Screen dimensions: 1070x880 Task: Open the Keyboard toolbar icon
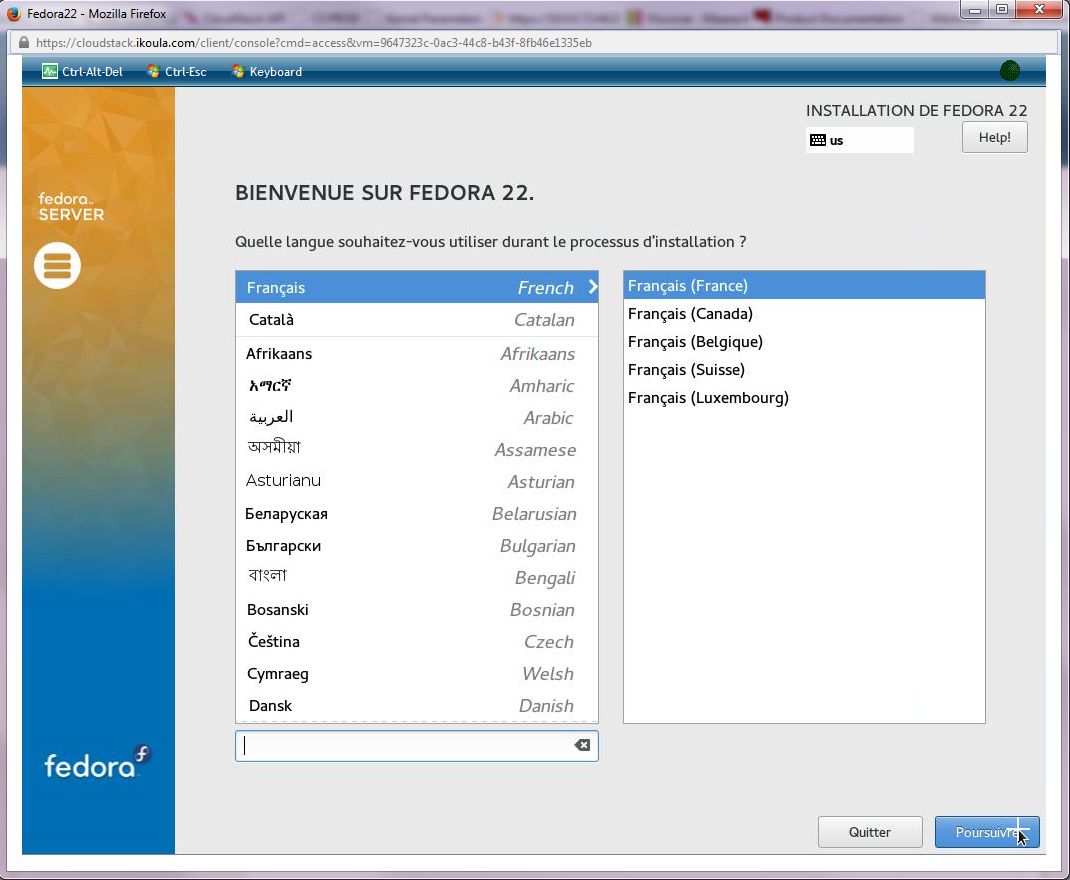[238, 71]
